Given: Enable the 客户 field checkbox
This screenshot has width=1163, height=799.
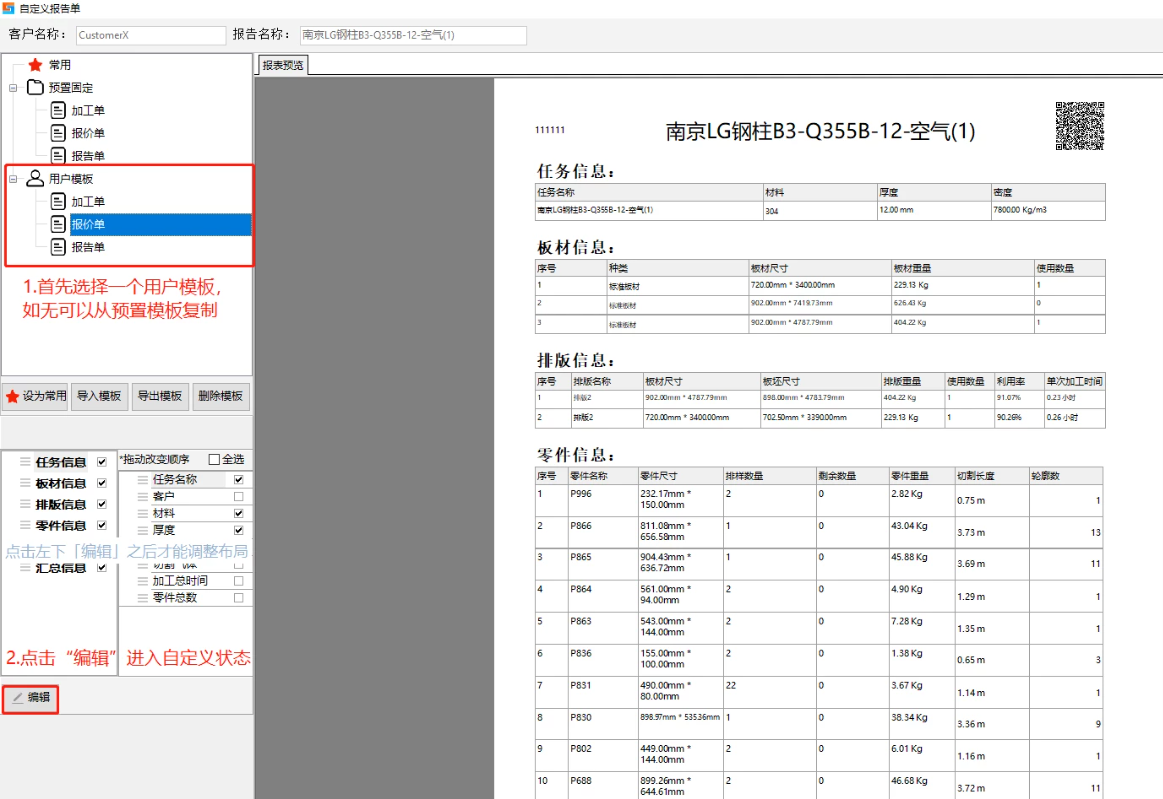Looking at the screenshot, I should click(239, 496).
